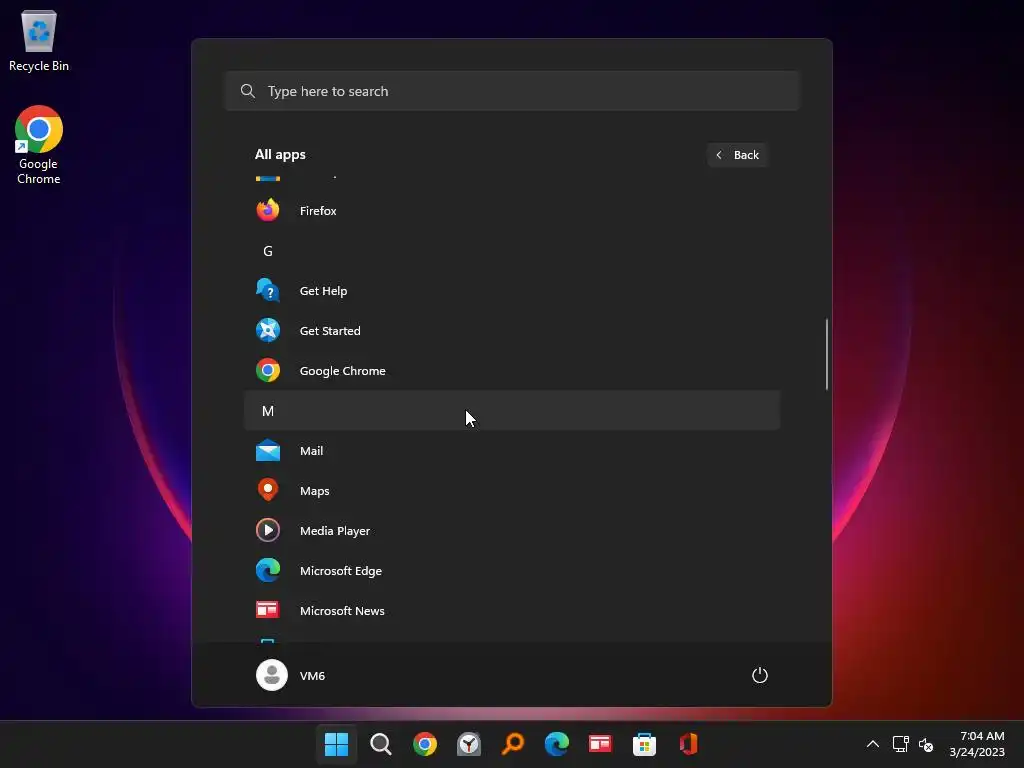Open Microsoft Edge from apps list
The image size is (1024, 768).
(x=511, y=570)
